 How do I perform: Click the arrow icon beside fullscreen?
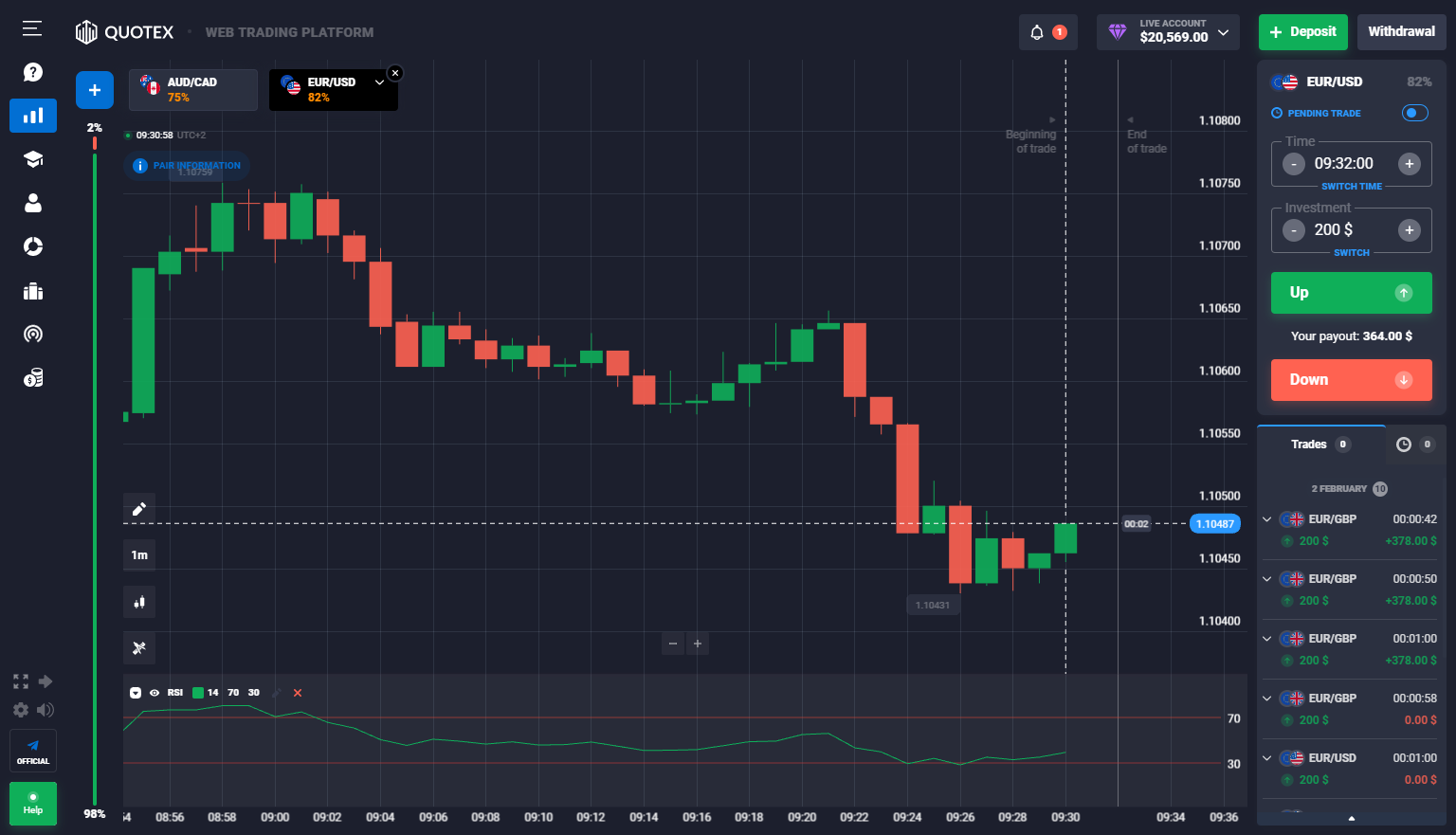(45, 681)
